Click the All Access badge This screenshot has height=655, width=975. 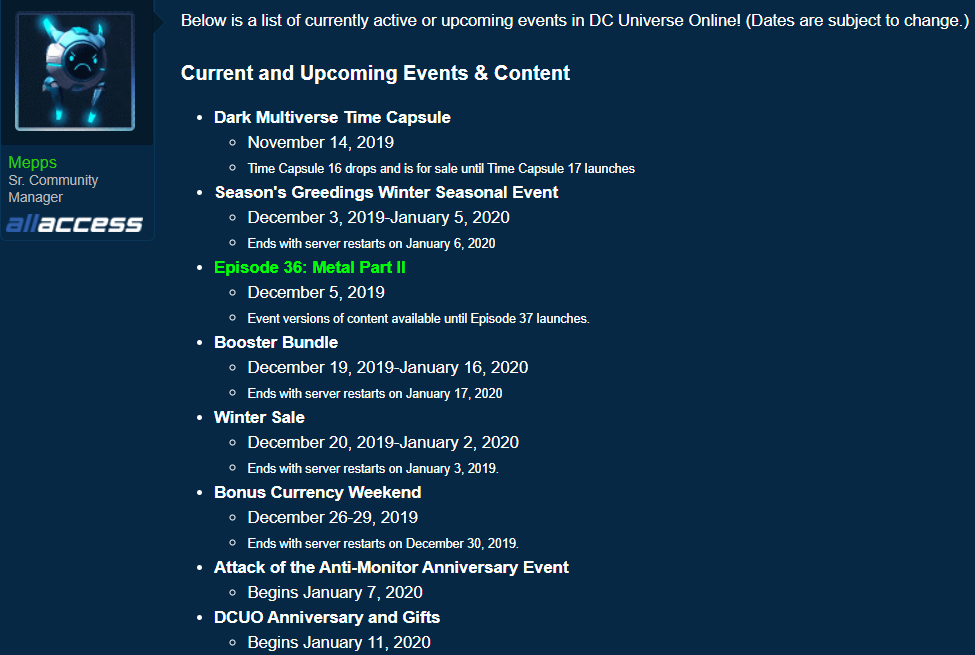(x=75, y=224)
